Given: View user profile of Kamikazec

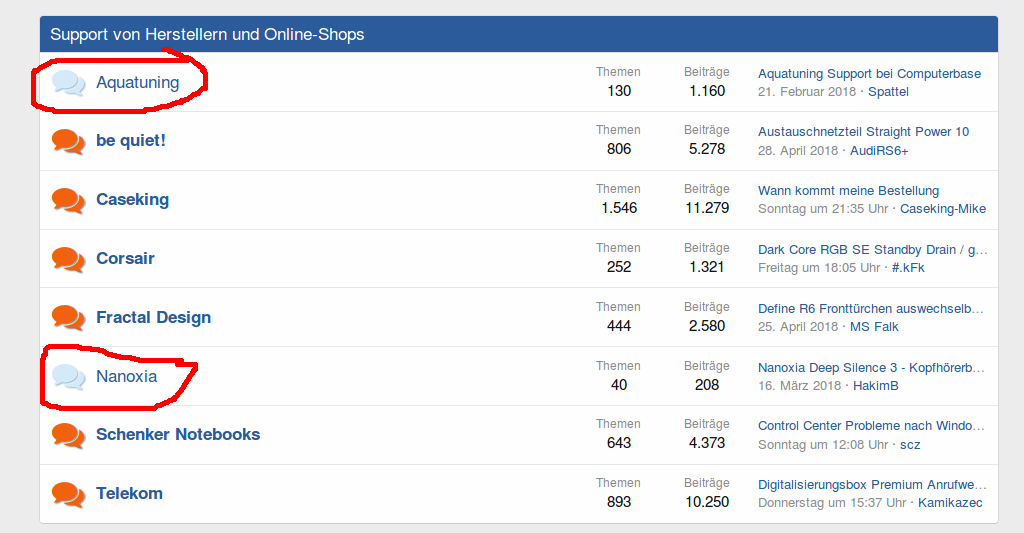Looking at the screenshot, I should point(952,502).
